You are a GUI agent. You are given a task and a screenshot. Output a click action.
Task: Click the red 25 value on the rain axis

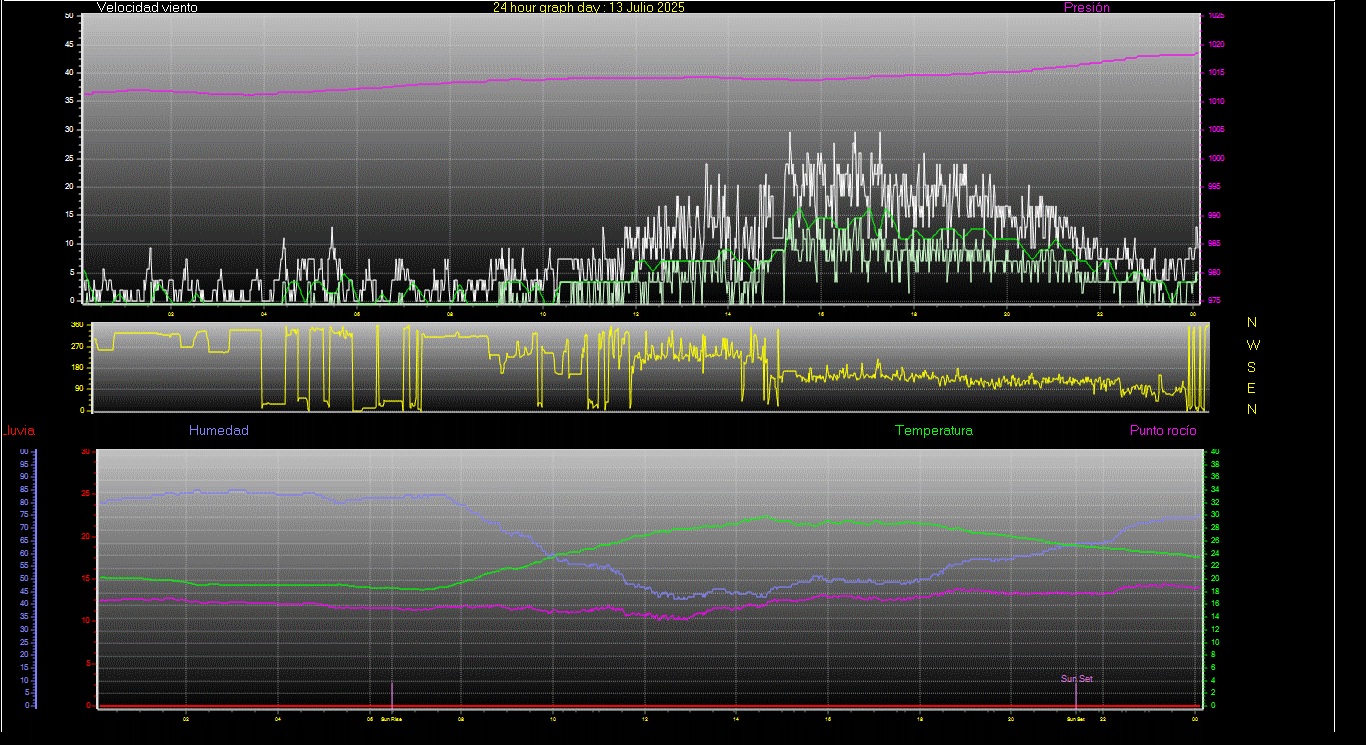pos(85,494)
